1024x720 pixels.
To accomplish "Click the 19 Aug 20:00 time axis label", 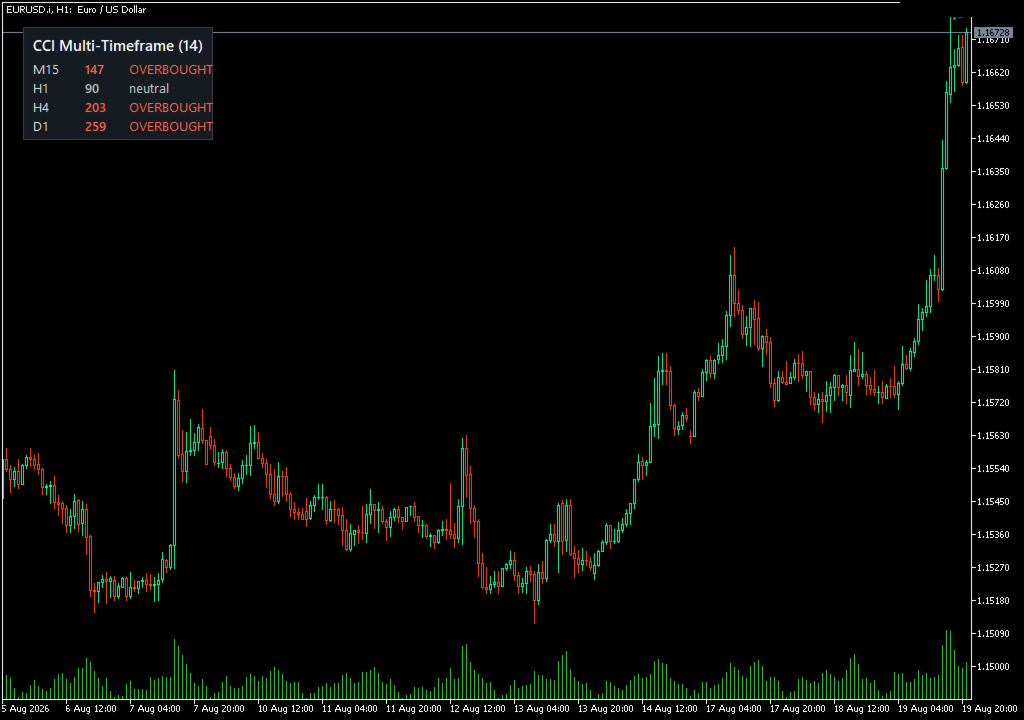I will point(989,709).
